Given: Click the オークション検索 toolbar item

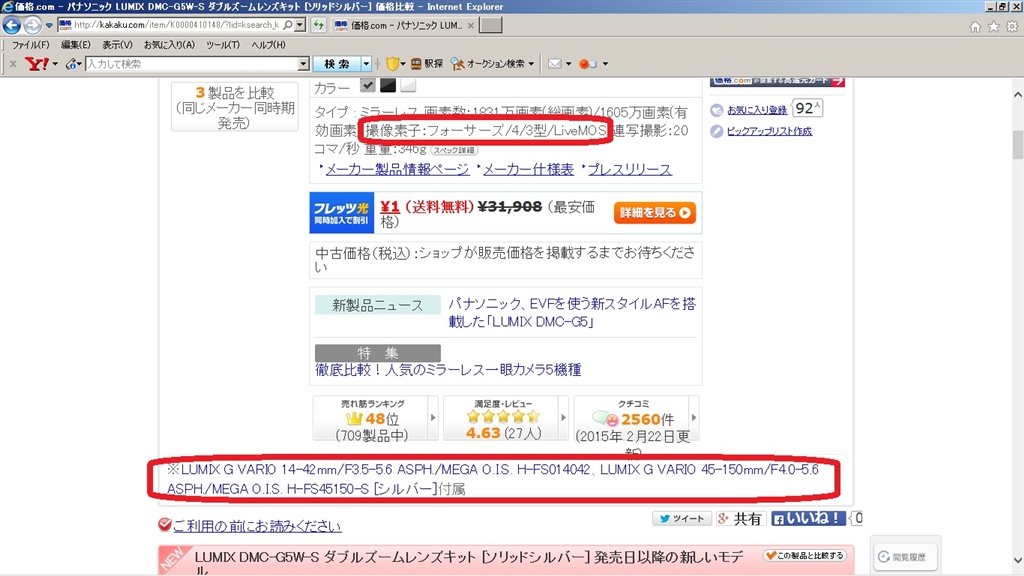Looking at the screenshot, I should pos(488,63).
